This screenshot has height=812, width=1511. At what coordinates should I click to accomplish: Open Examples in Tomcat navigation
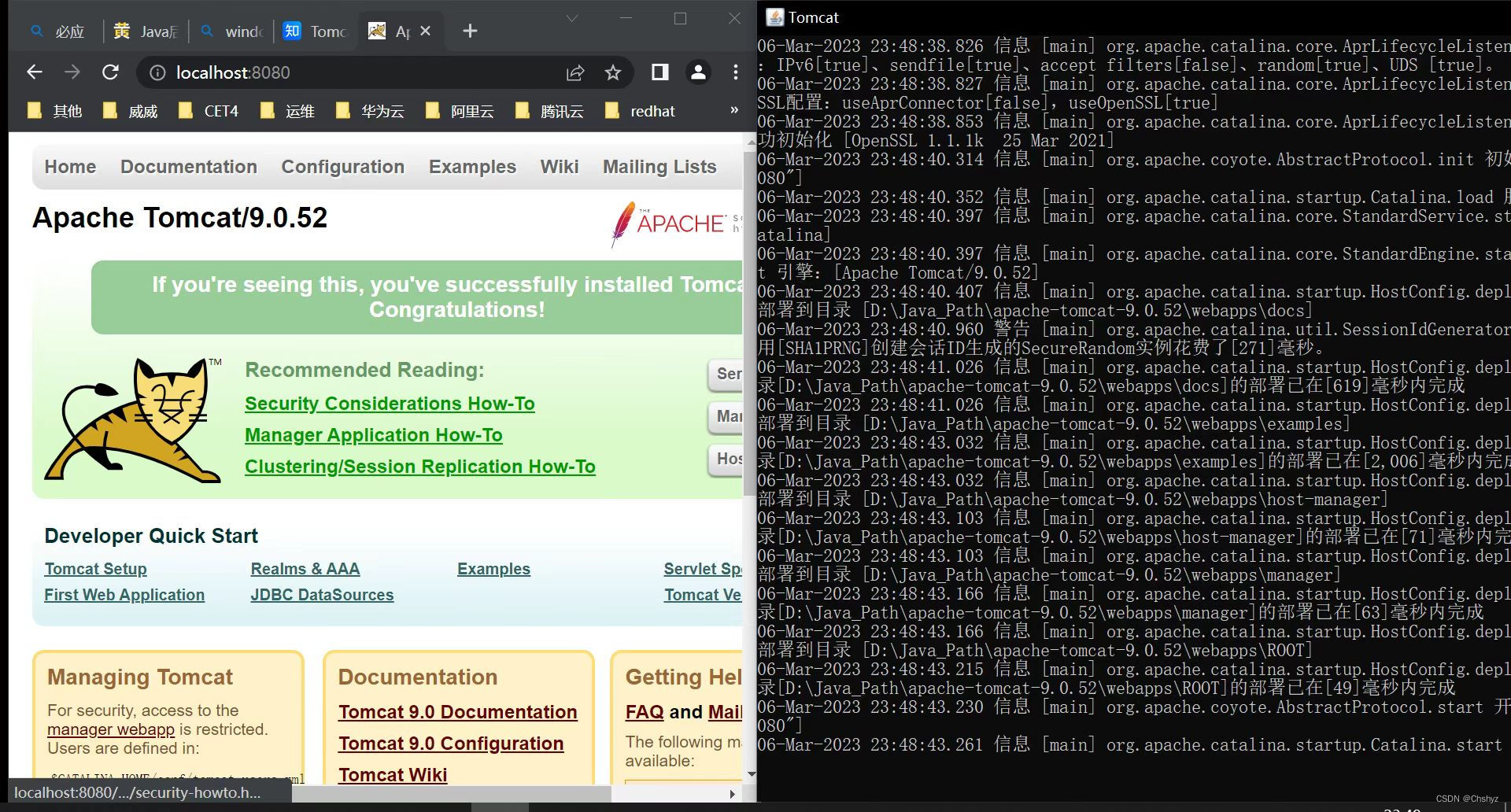coord(472,167)
